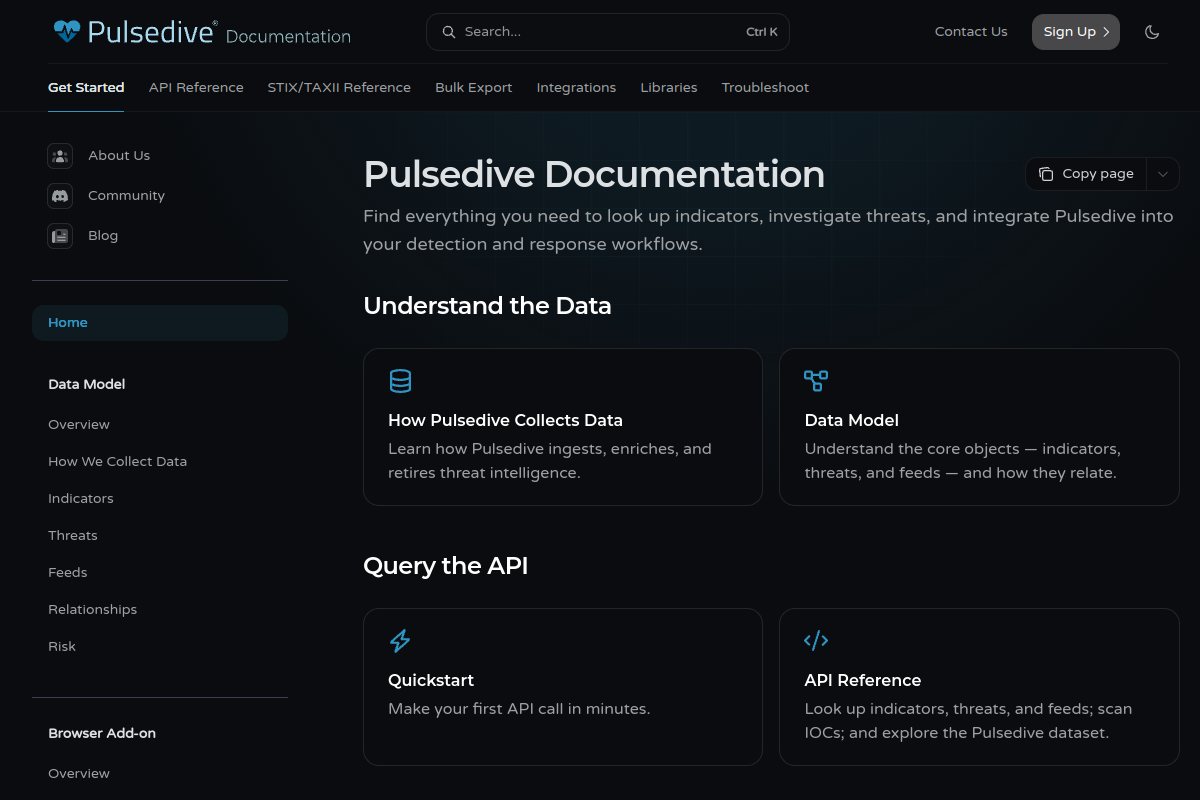This screenshot has width=1200, height=800.
Task: Click the magnifier icon in search bar
Action: tap(449, 32)
